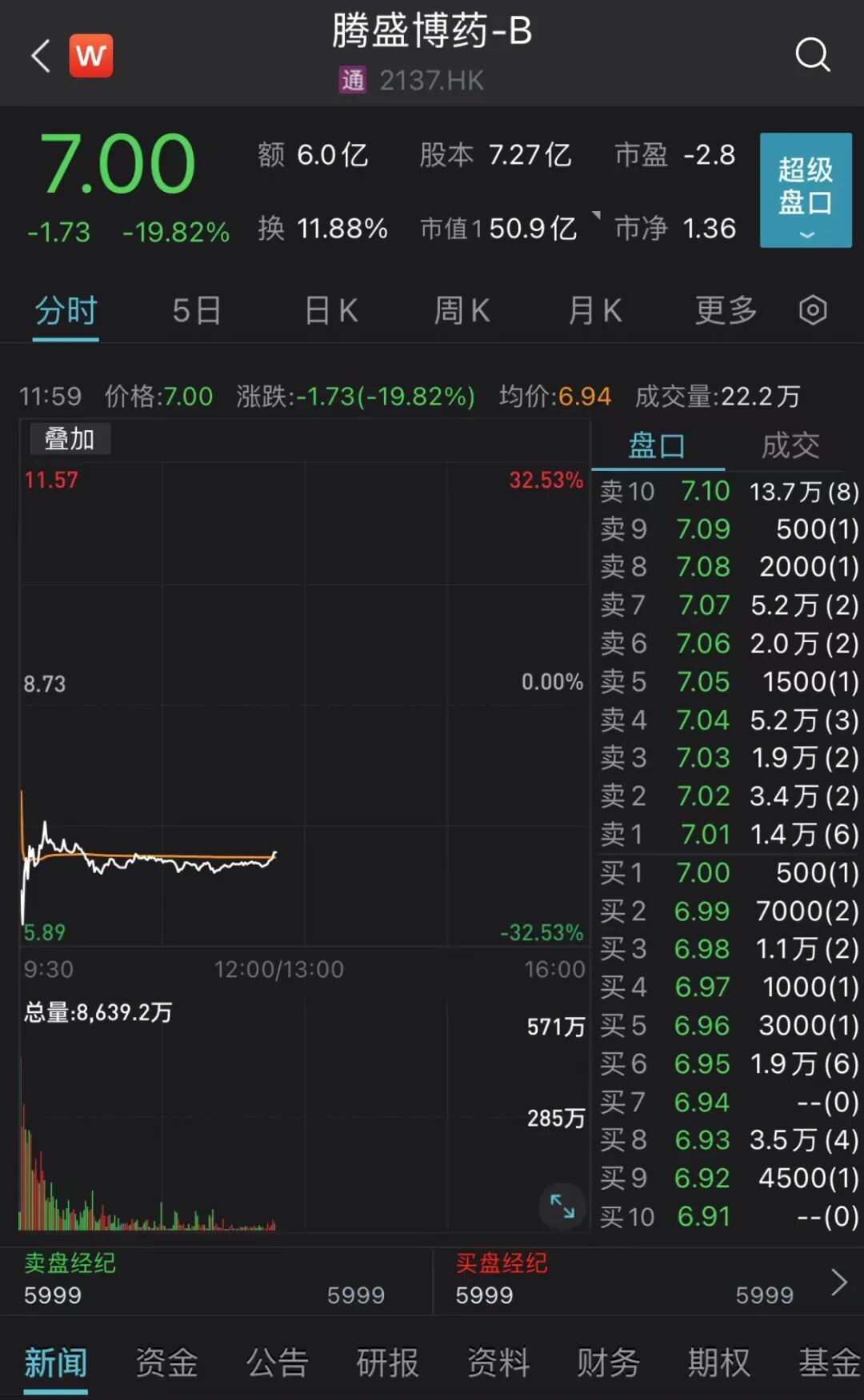Select 卖3 row at 7.03
Image resolution: width=864 pixels, height=1400 pixels.
click(x=729, y=757)
